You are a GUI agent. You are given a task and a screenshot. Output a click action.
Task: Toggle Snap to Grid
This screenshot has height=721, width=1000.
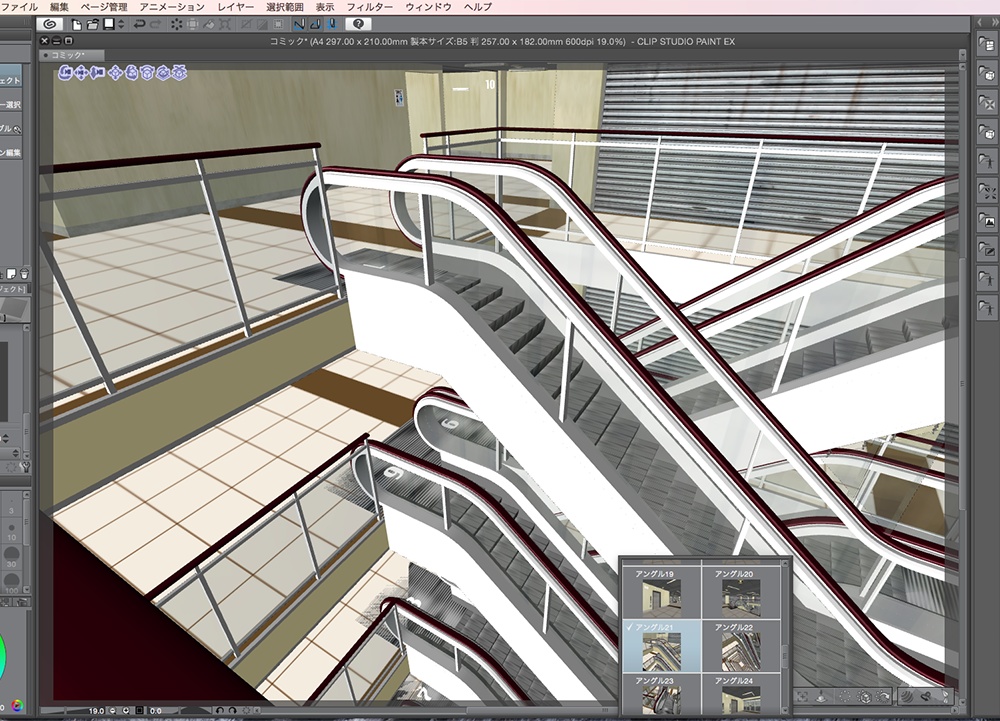coord(331,24)
